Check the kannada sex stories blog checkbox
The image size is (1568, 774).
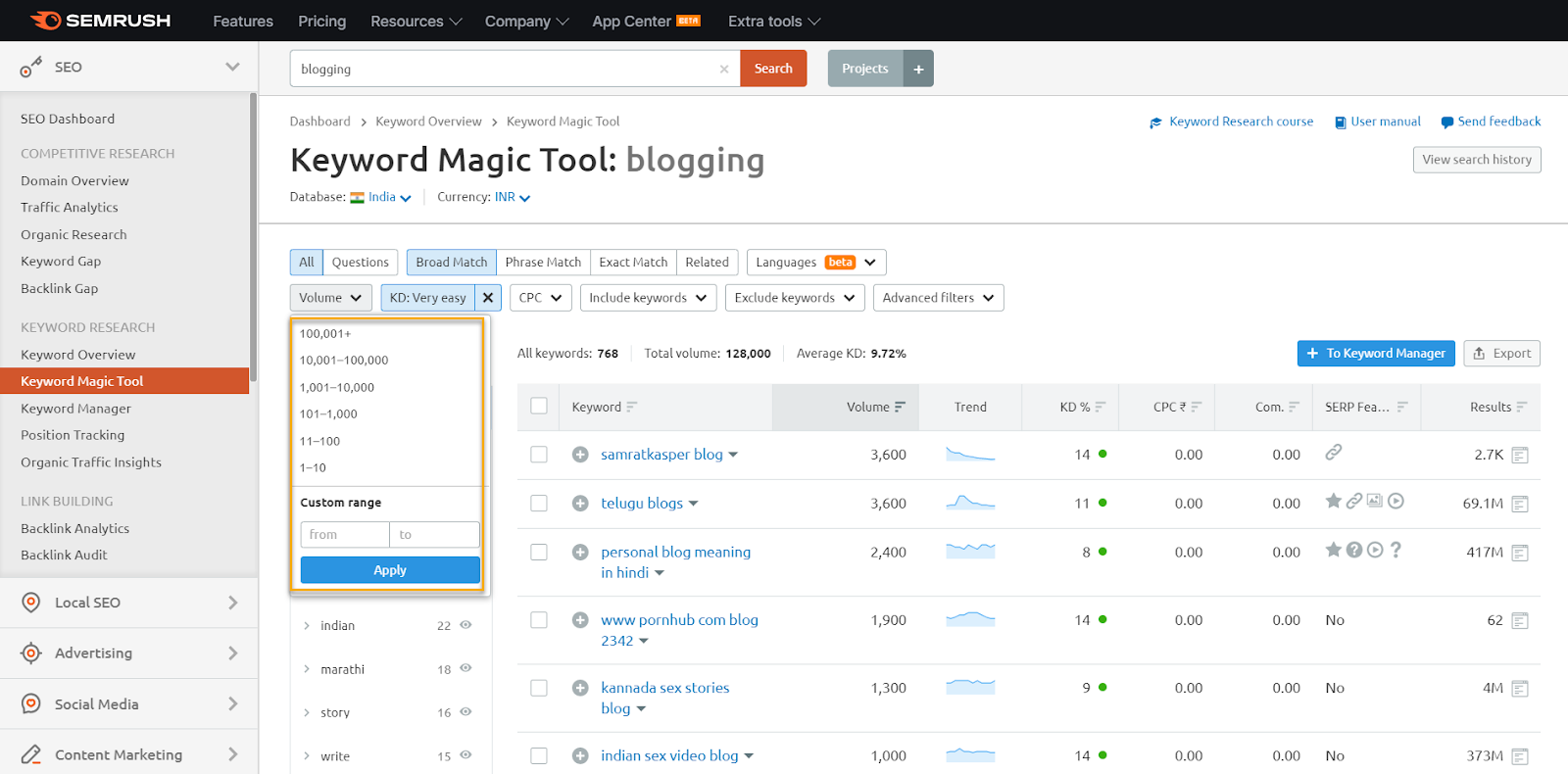pyautogui.click(x=539, y=688)
